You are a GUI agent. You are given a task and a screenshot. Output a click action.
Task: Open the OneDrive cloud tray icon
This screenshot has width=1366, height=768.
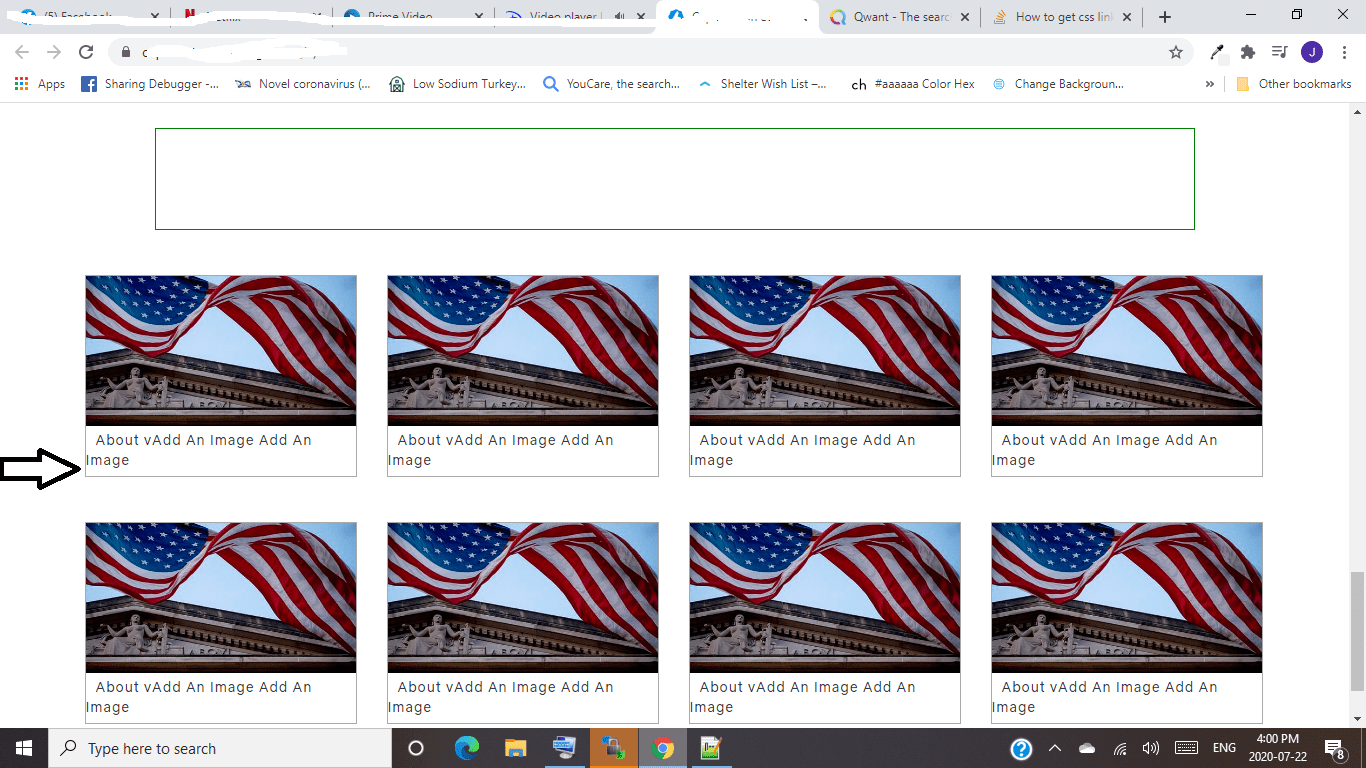point(1087,748)
